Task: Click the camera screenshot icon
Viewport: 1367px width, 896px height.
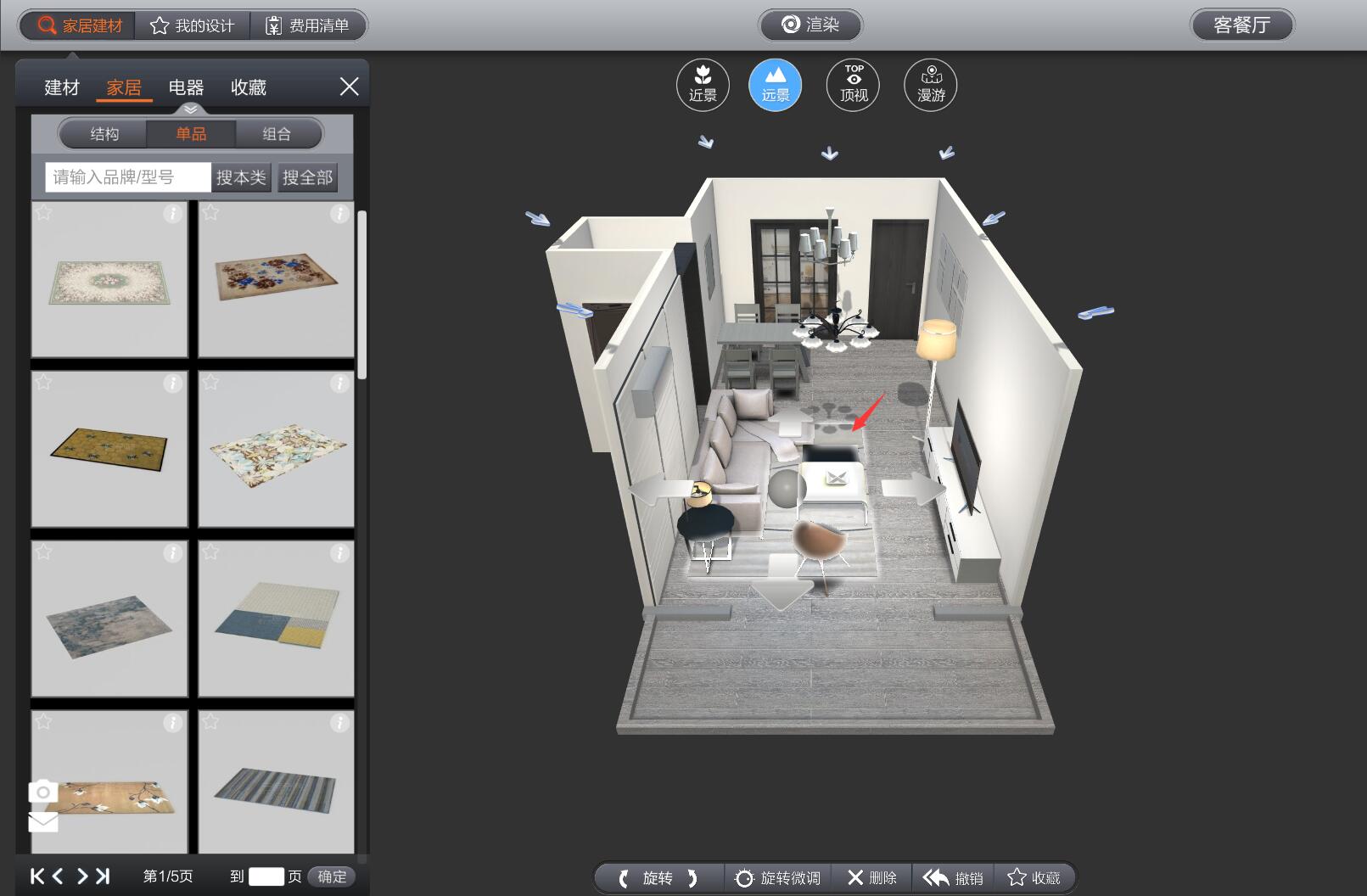Action: (x=43, y=792)
